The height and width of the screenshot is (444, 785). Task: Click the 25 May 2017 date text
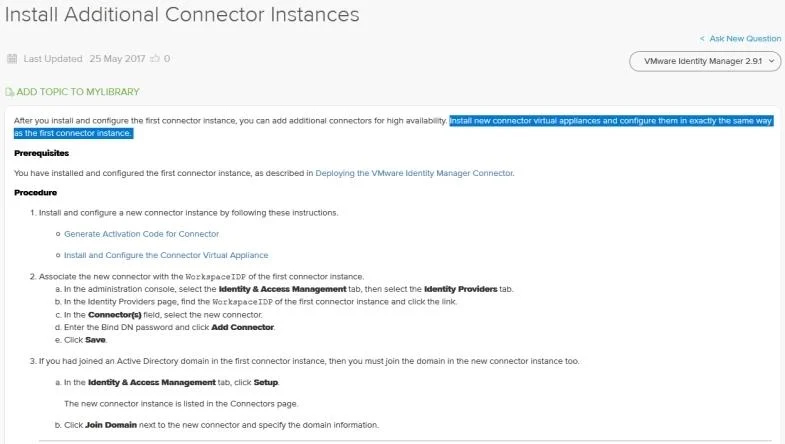117,59
